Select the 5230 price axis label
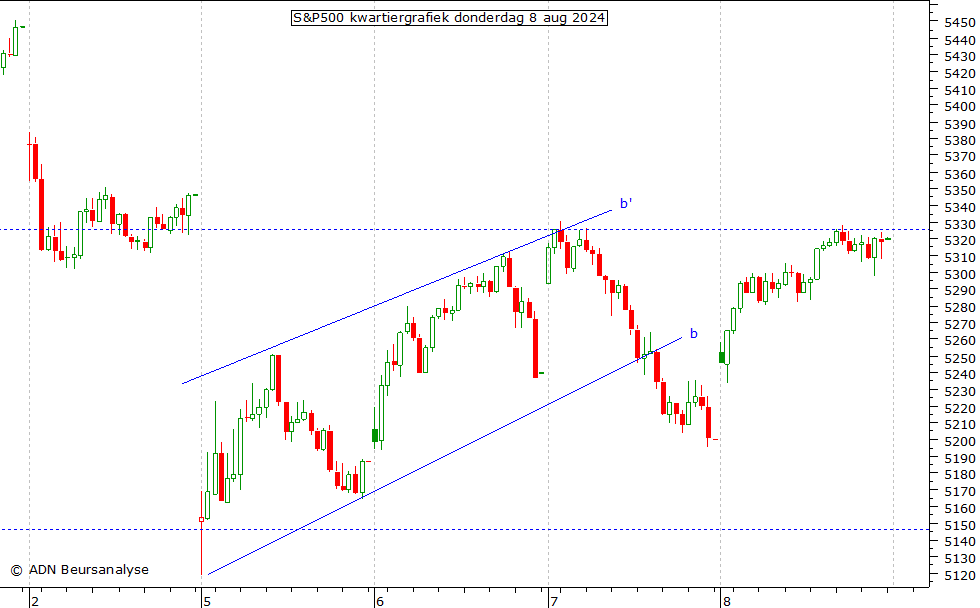 [959, 391]
